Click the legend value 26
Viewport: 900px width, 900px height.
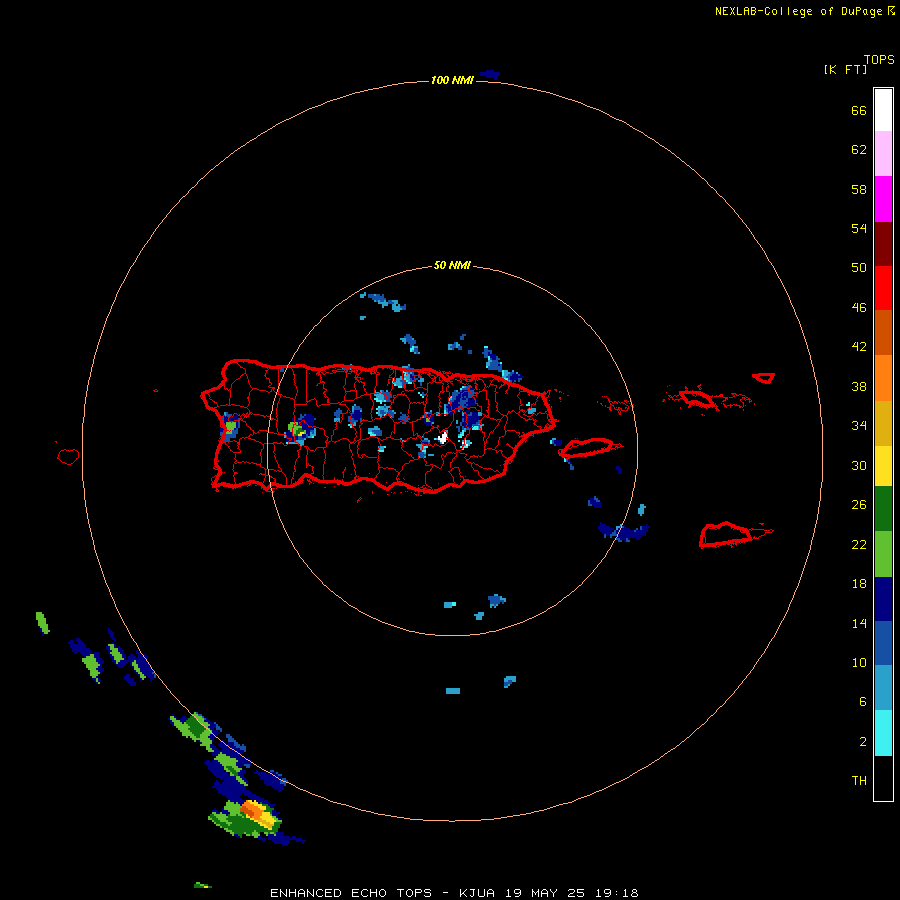pos(859,505)
